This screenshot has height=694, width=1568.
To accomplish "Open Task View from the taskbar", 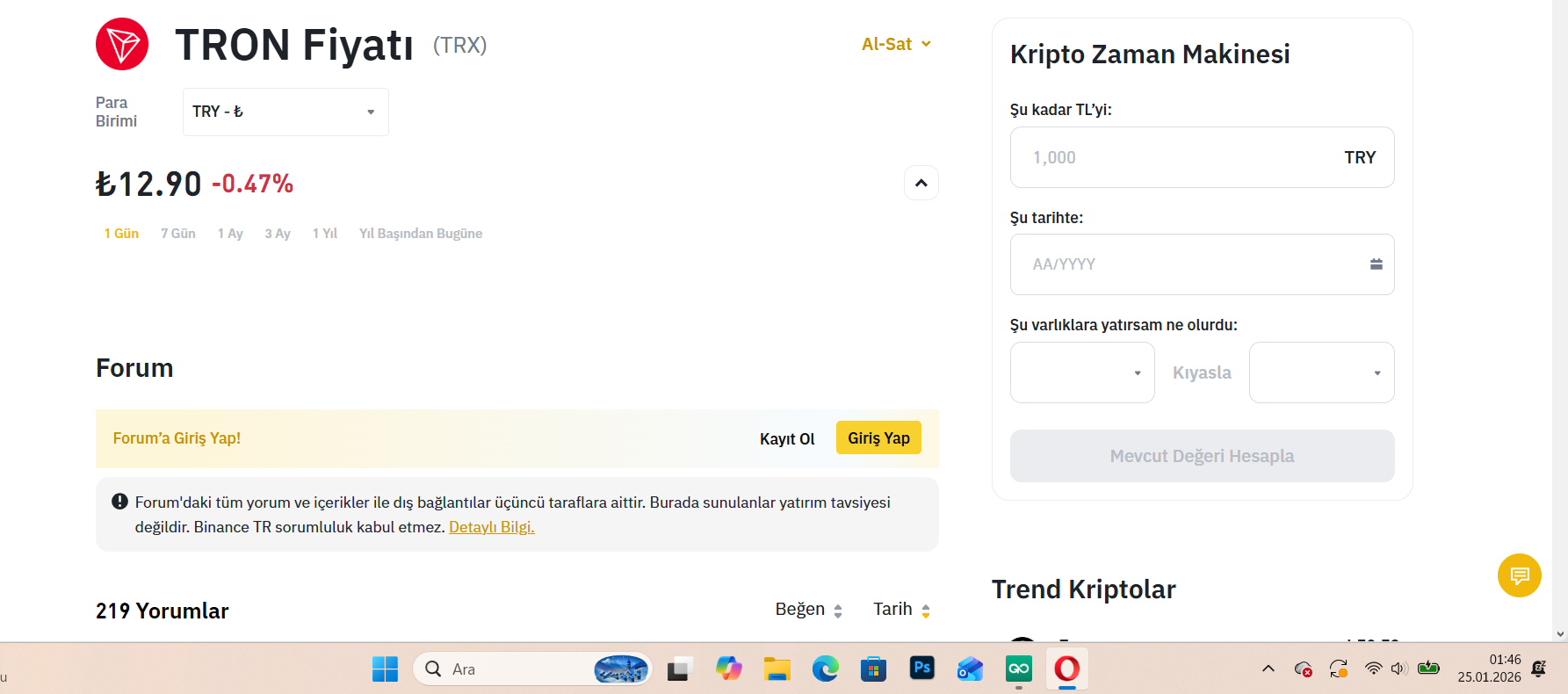I will point(680,669).
